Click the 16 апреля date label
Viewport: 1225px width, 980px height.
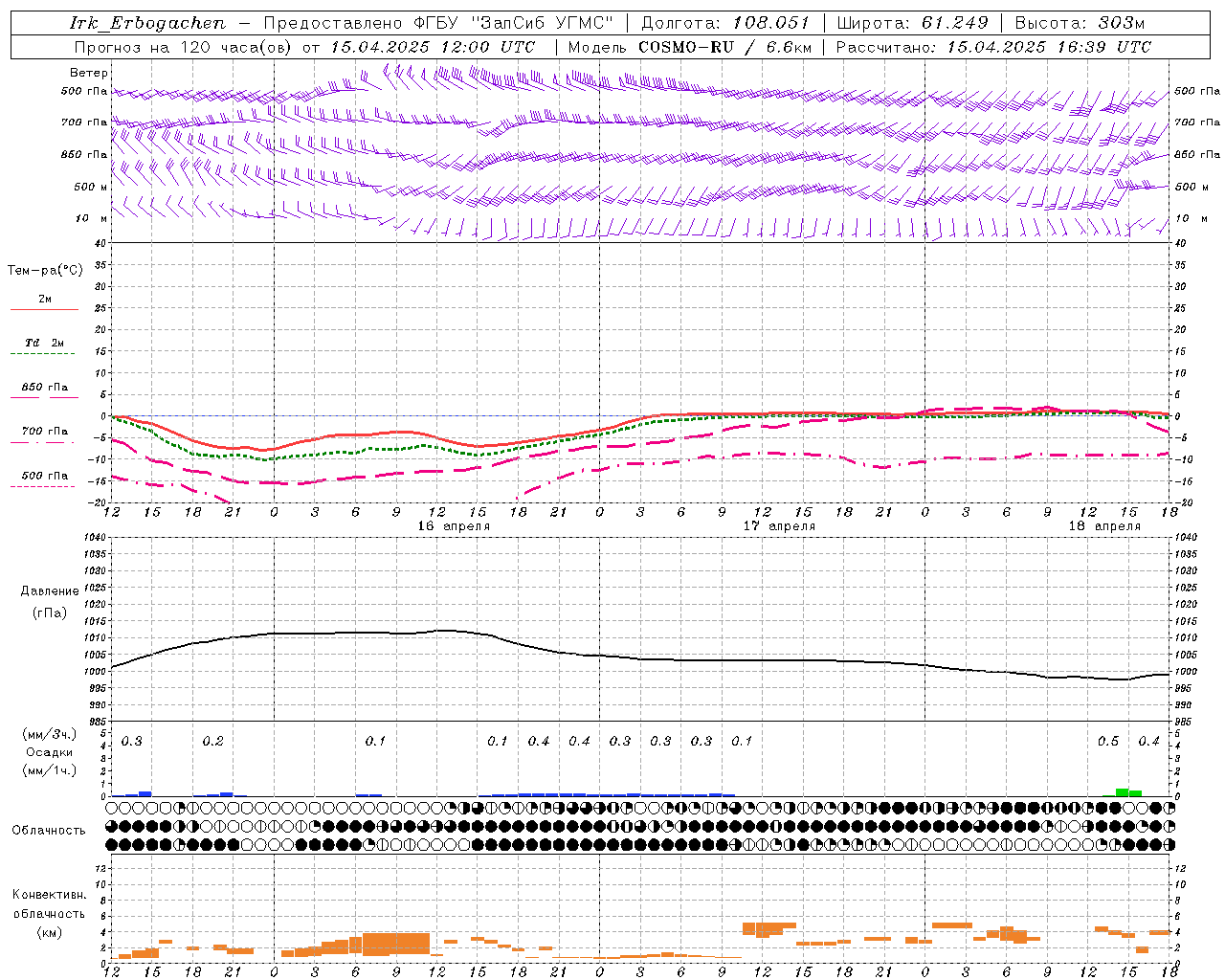click(454, 526)
